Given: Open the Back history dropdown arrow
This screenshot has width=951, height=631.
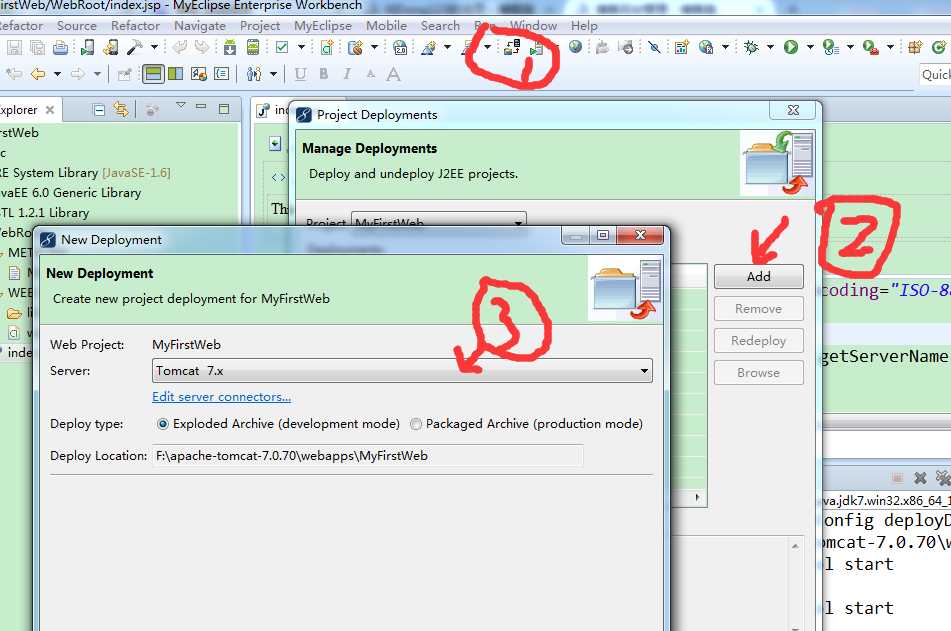Looking at the screenshot, I should coord(58,74).
